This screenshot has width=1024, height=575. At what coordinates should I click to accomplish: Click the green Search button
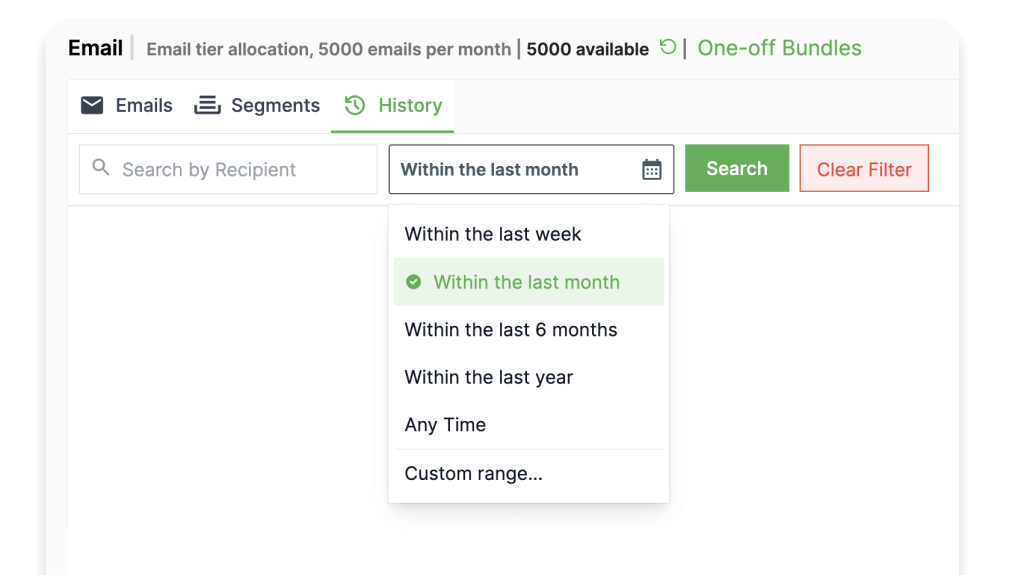737,169
